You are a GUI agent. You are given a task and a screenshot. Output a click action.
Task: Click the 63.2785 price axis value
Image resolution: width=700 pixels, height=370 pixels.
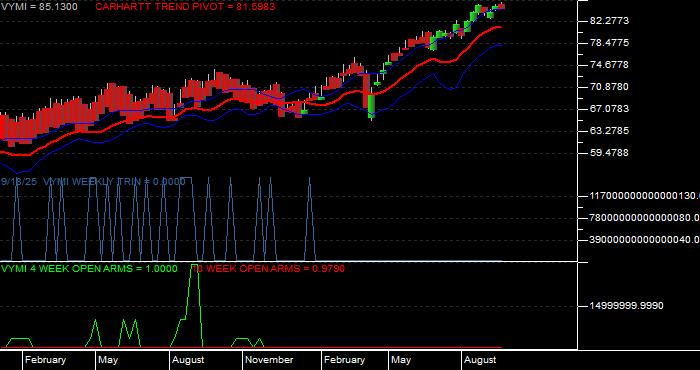[x=609, y=131]
